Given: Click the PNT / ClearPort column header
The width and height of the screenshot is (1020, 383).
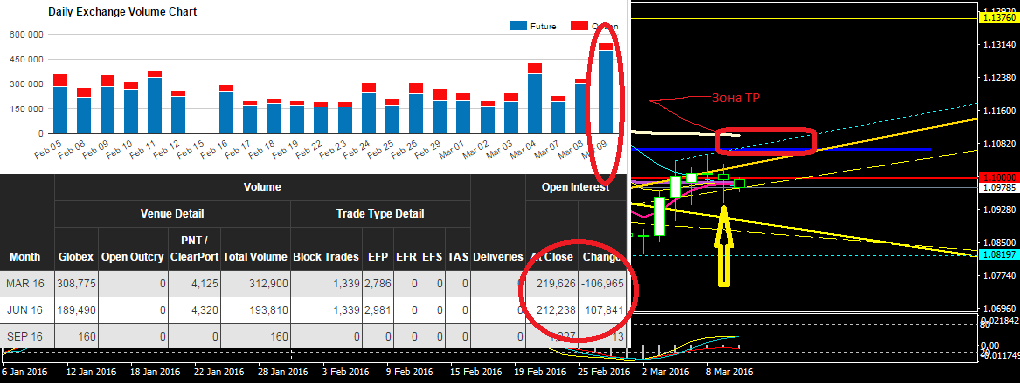Looking at the screenshot, I should [194, 250].
